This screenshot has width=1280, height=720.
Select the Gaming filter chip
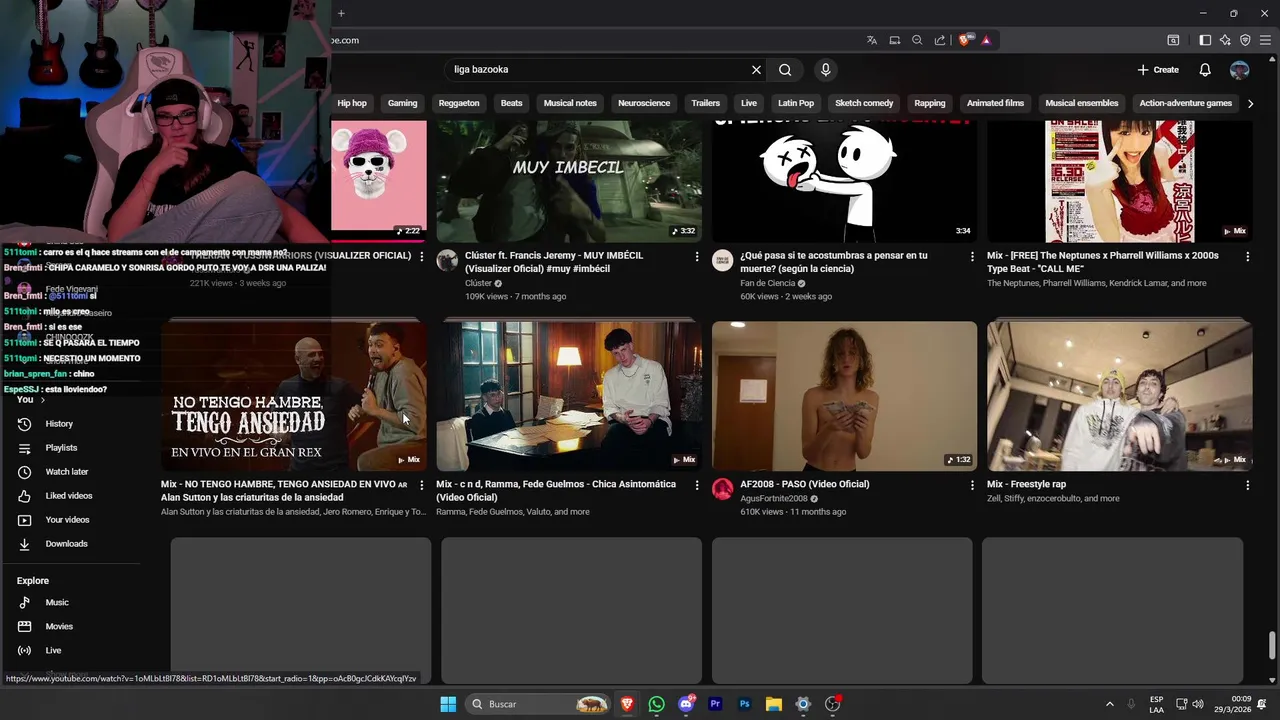[x=402, y=103]
